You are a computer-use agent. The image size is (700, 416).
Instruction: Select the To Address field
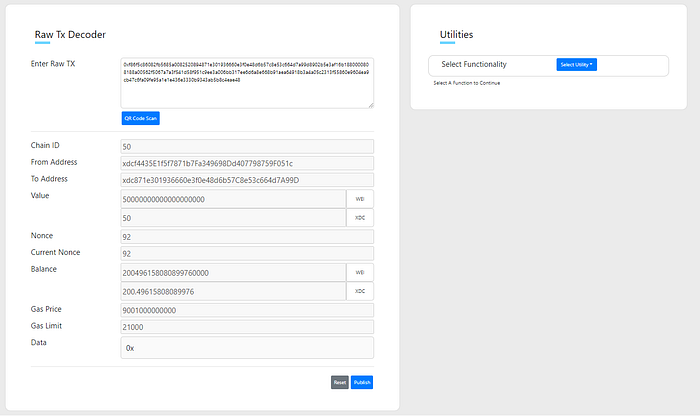pos(247,180)
